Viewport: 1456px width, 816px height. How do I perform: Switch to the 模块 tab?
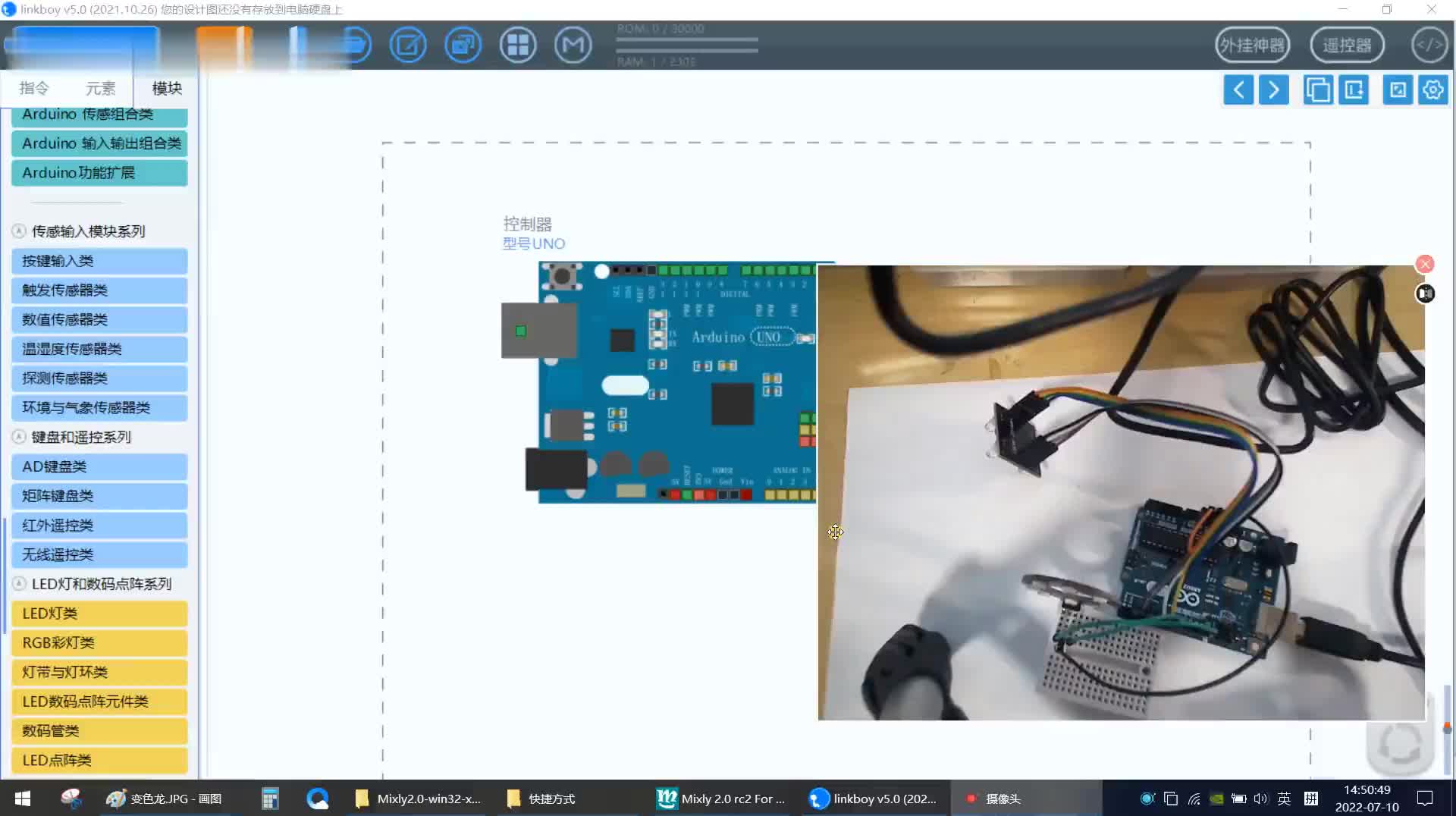167,88
